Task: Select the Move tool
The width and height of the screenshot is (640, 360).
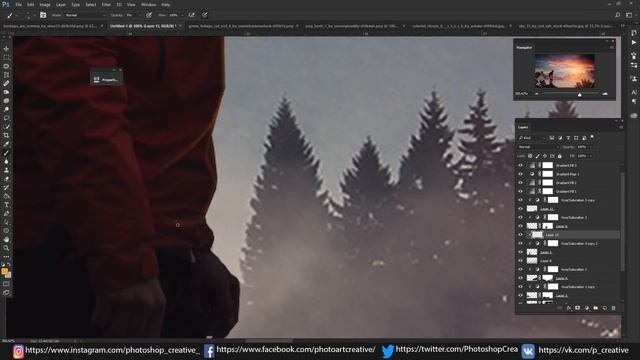Action: click(6, 49)
